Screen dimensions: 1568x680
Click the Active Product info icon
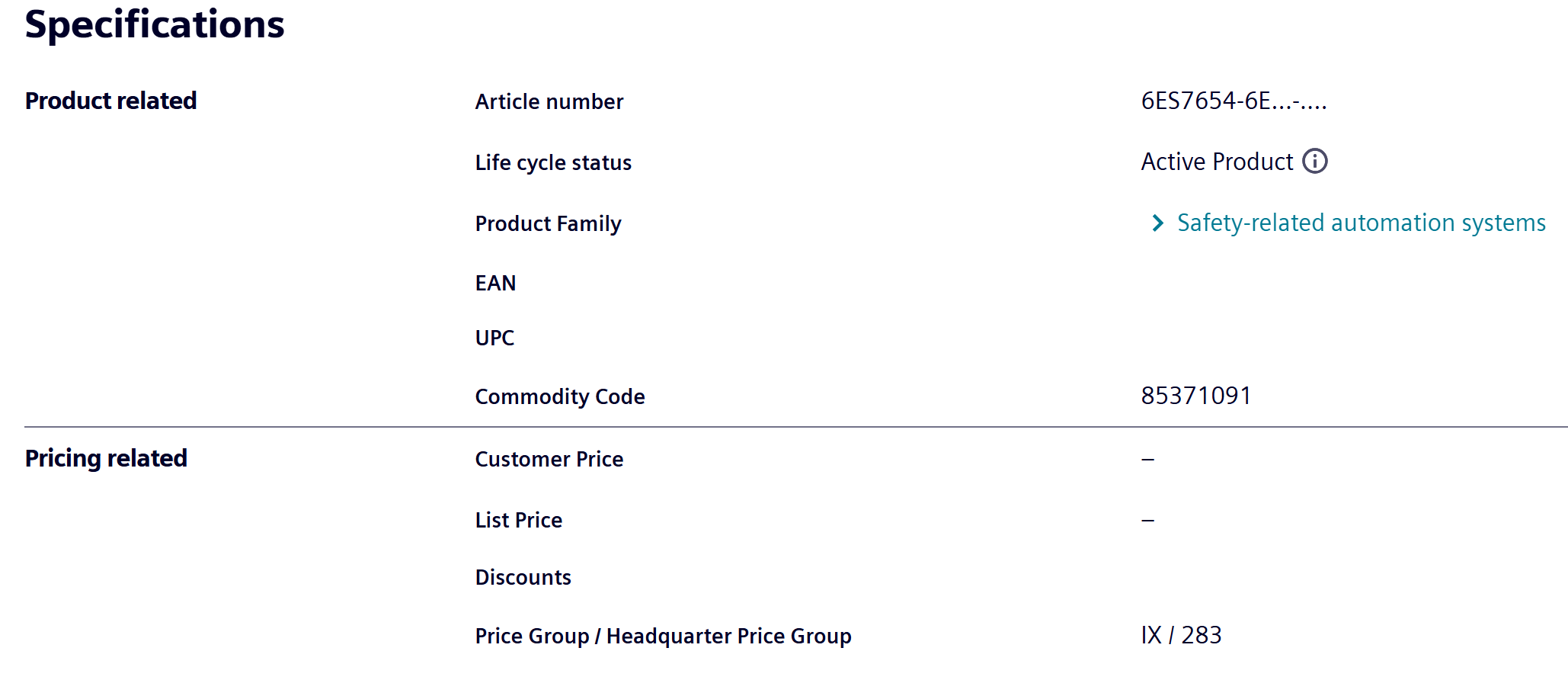[1314, 162]
